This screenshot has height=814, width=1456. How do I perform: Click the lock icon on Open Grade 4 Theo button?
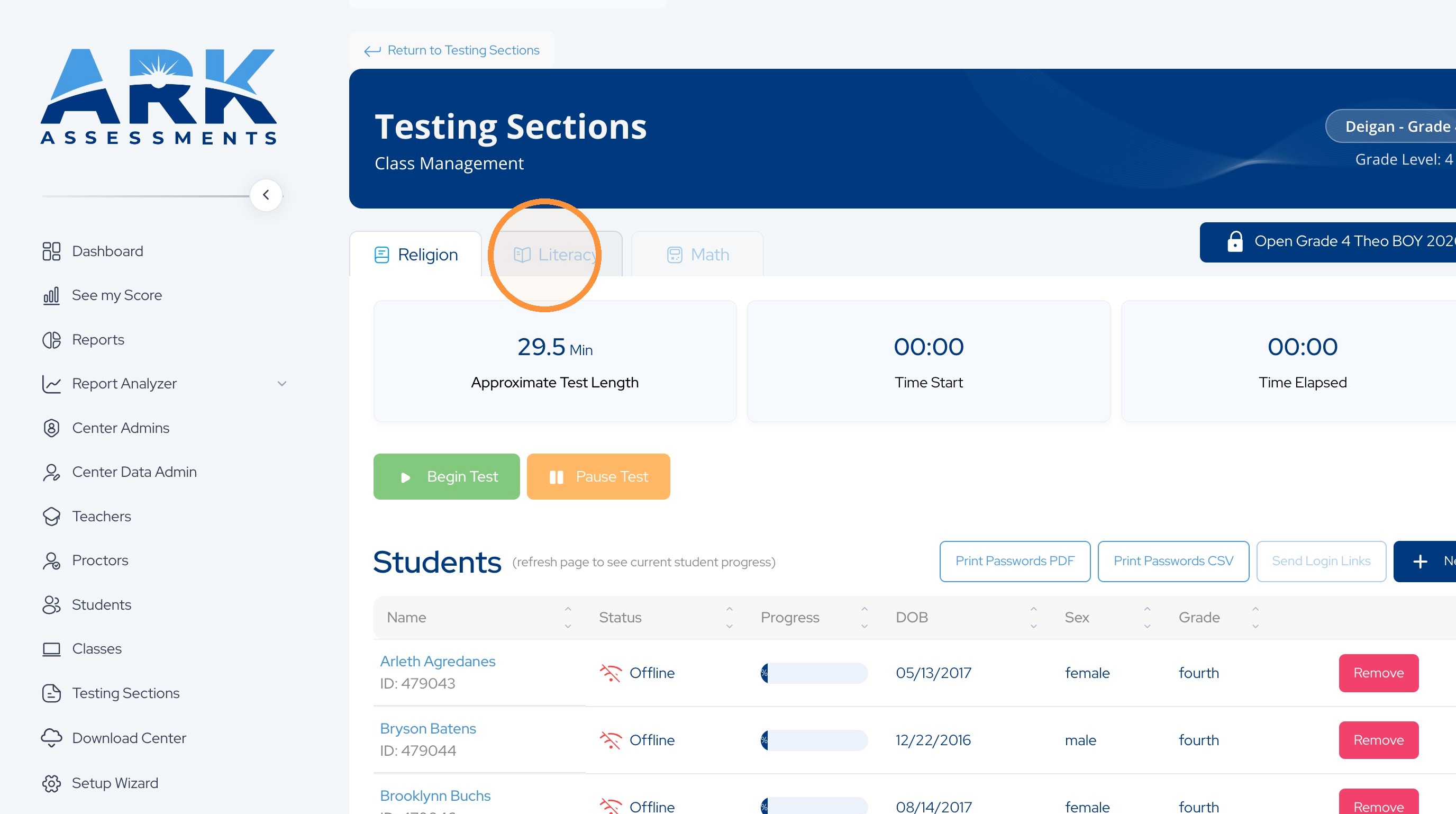(x=1234, y=241)
